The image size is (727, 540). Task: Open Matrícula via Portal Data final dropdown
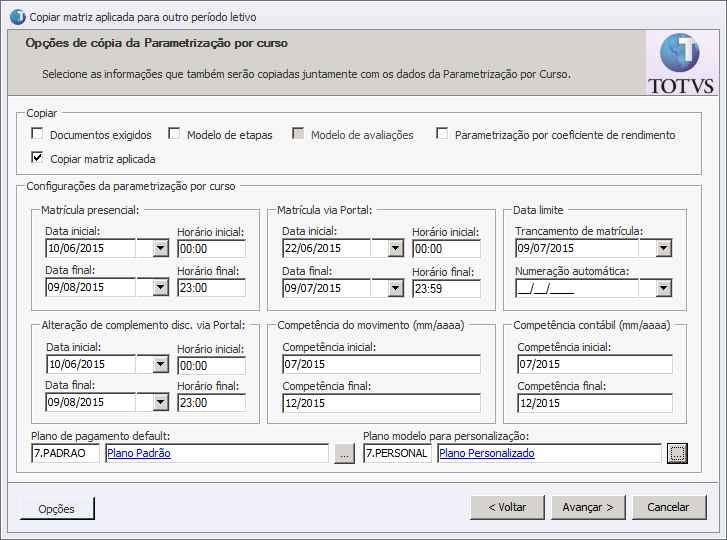(395, 288)
